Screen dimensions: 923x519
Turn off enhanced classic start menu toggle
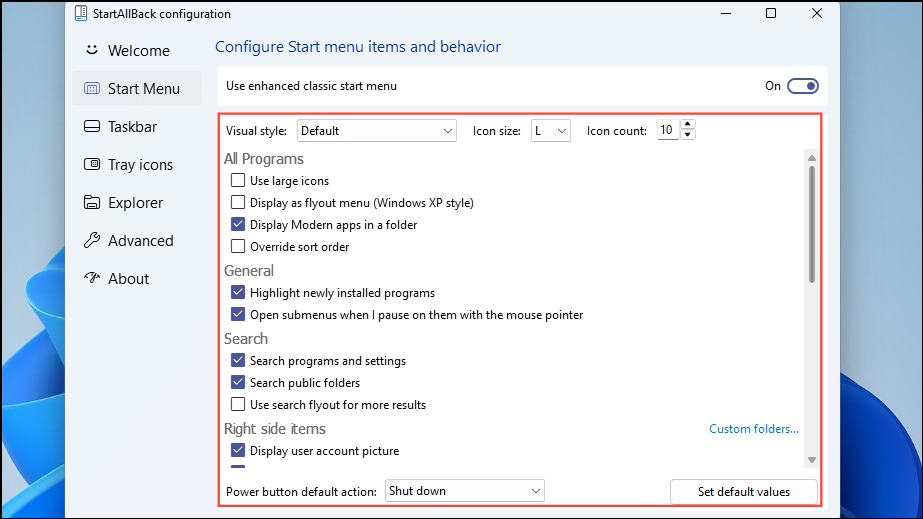pos(803,86)
